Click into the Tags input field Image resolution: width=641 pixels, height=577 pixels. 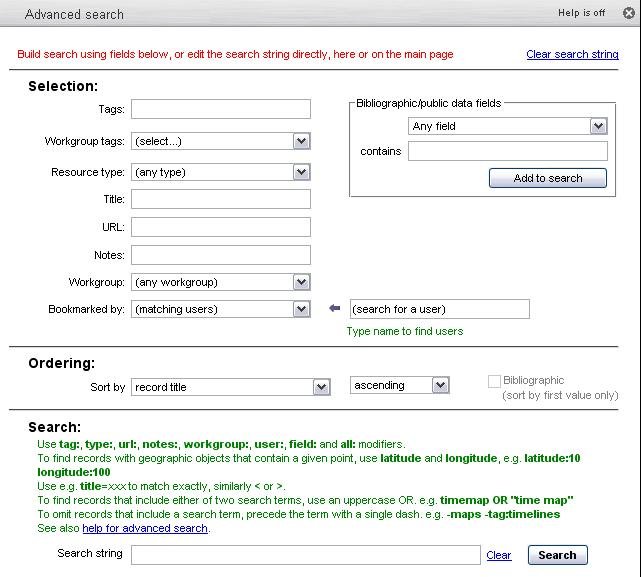pyautogui.click(x=221, y=109)
